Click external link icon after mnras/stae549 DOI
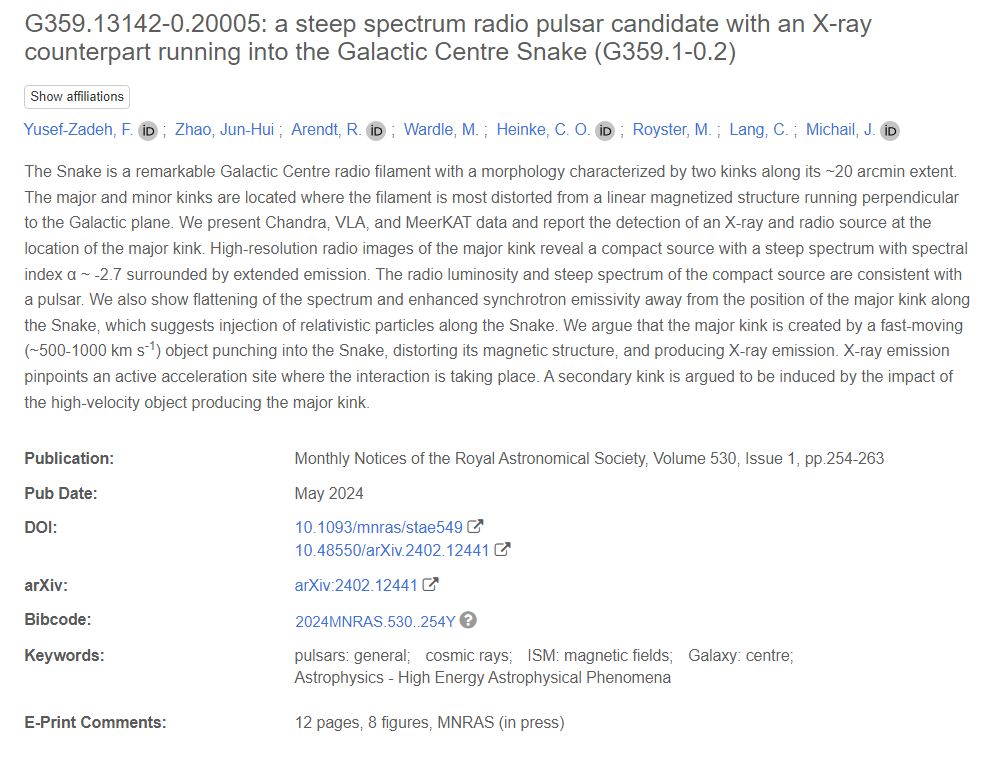 click(475, 527)
